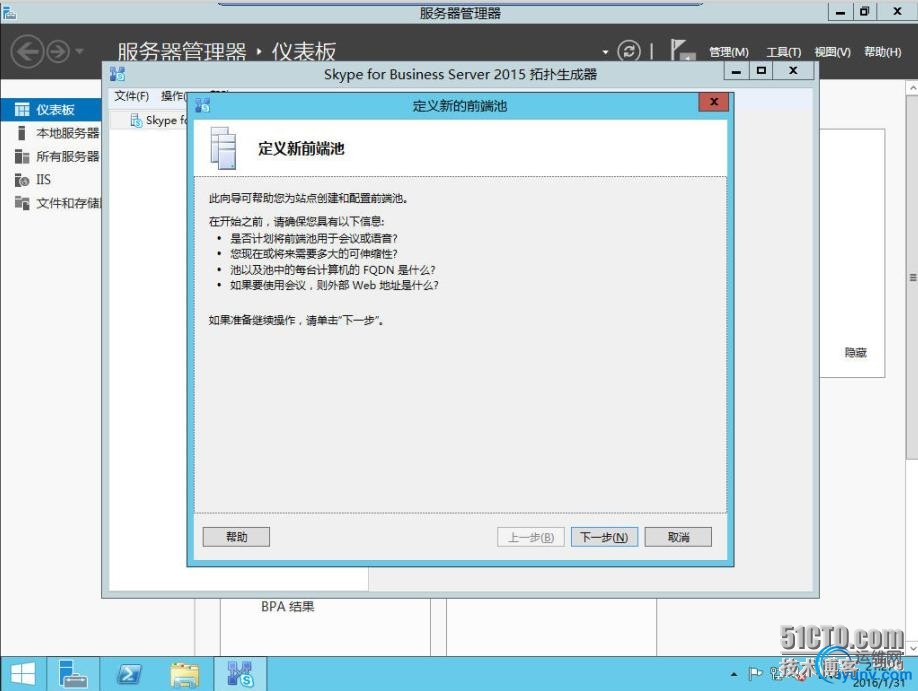Click the Cancel (取消) wizard button
This screenshot has height=691, width=918.
point(678,537)
